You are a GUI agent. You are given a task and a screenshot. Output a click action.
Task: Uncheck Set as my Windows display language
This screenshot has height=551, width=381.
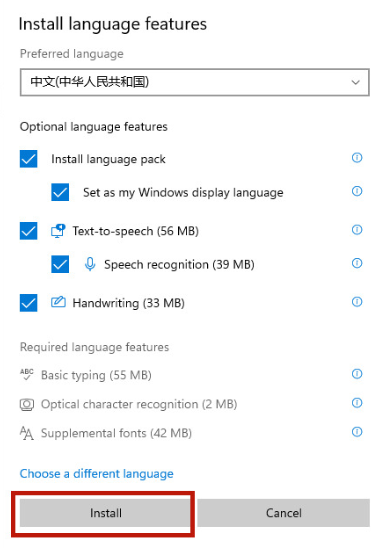coord(60,192)
